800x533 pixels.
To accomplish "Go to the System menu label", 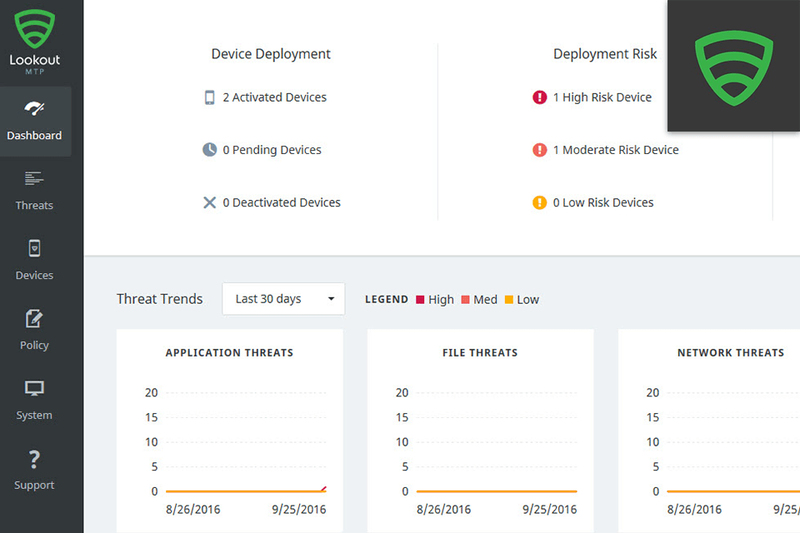I will click(x=34, y=415).
